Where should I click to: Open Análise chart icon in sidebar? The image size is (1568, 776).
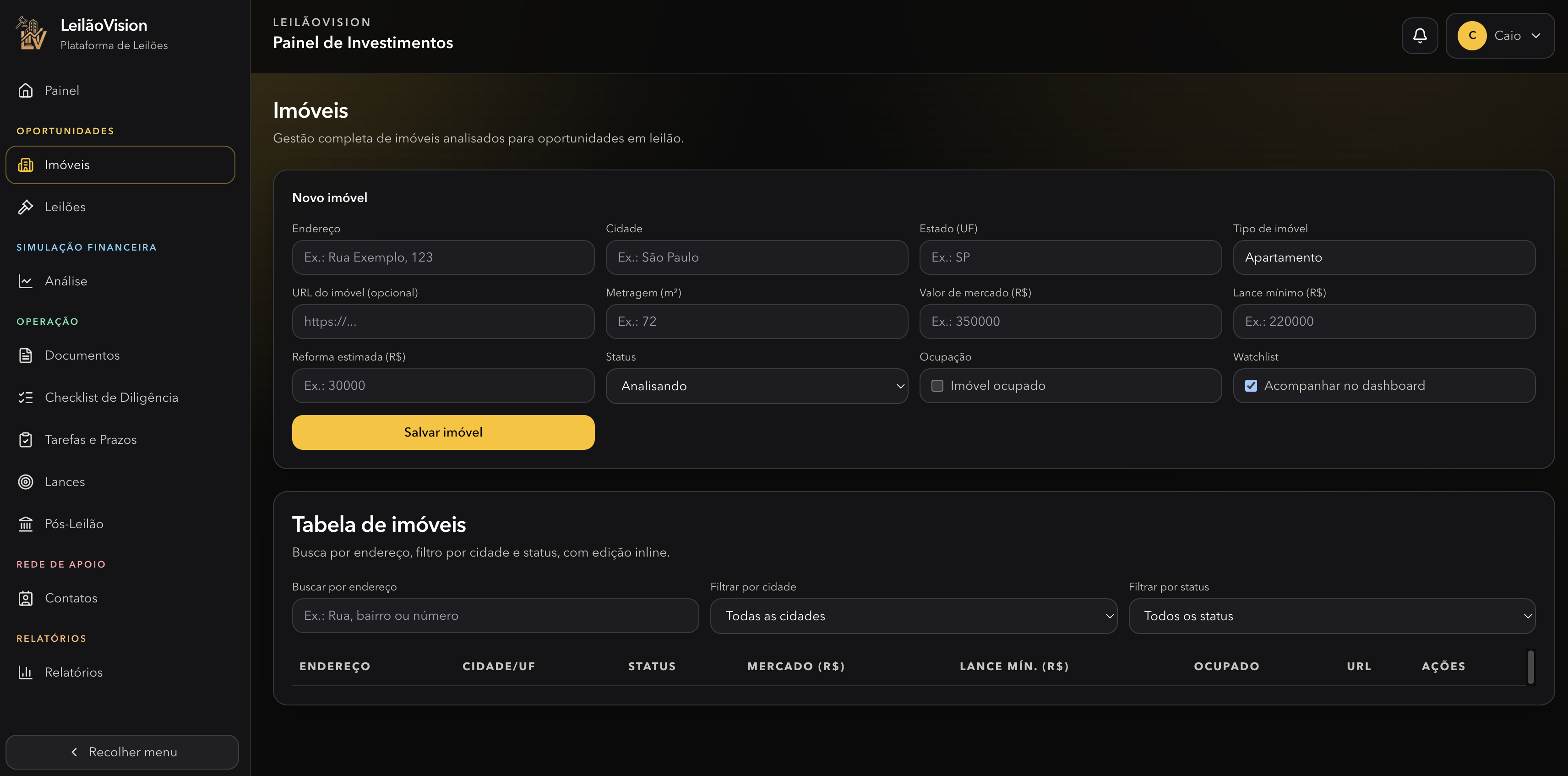tap(26, 281)
